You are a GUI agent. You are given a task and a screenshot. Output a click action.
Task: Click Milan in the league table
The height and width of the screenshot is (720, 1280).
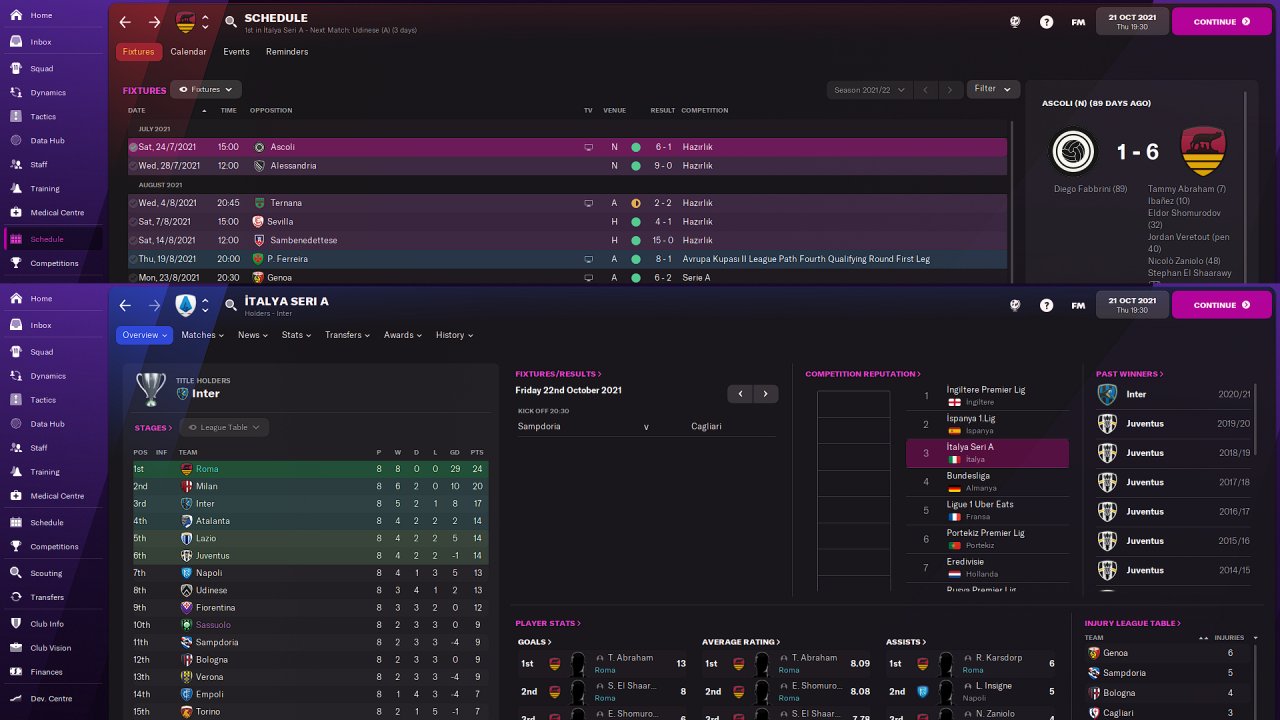(x=207, y=486)
